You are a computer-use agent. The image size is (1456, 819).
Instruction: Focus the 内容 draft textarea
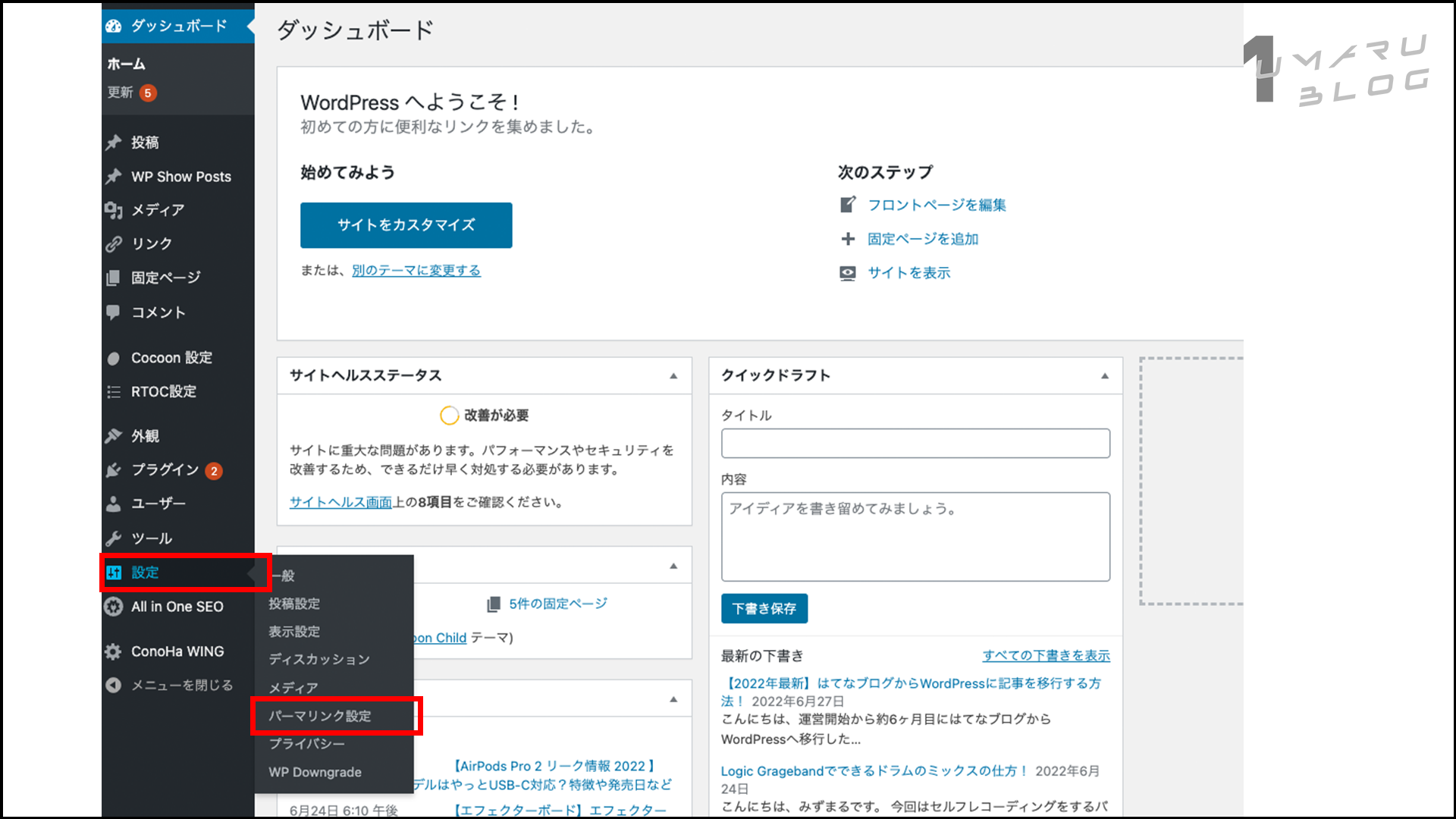tap(915, 537)
